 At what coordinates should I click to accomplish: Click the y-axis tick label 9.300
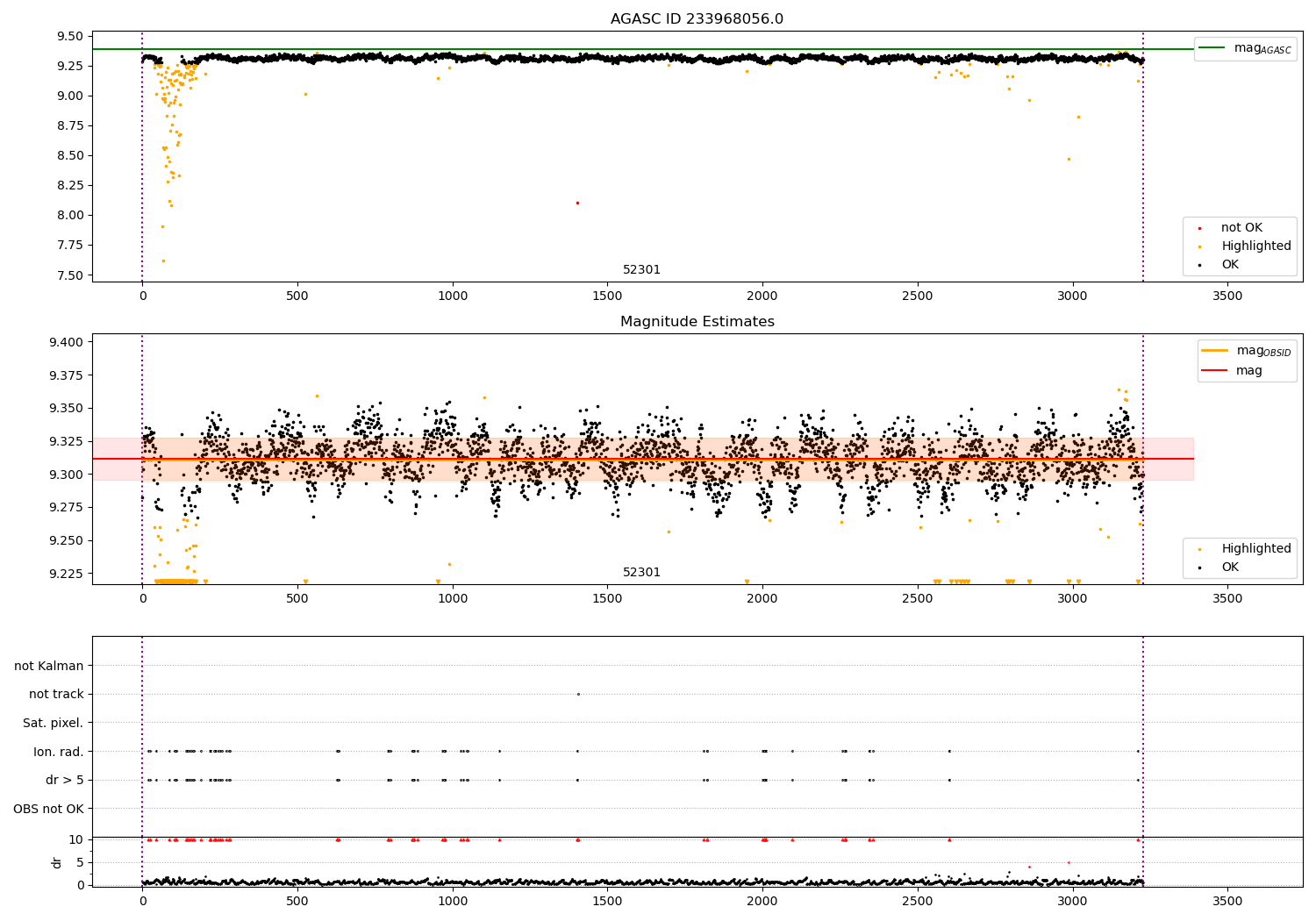click(67, 475)
